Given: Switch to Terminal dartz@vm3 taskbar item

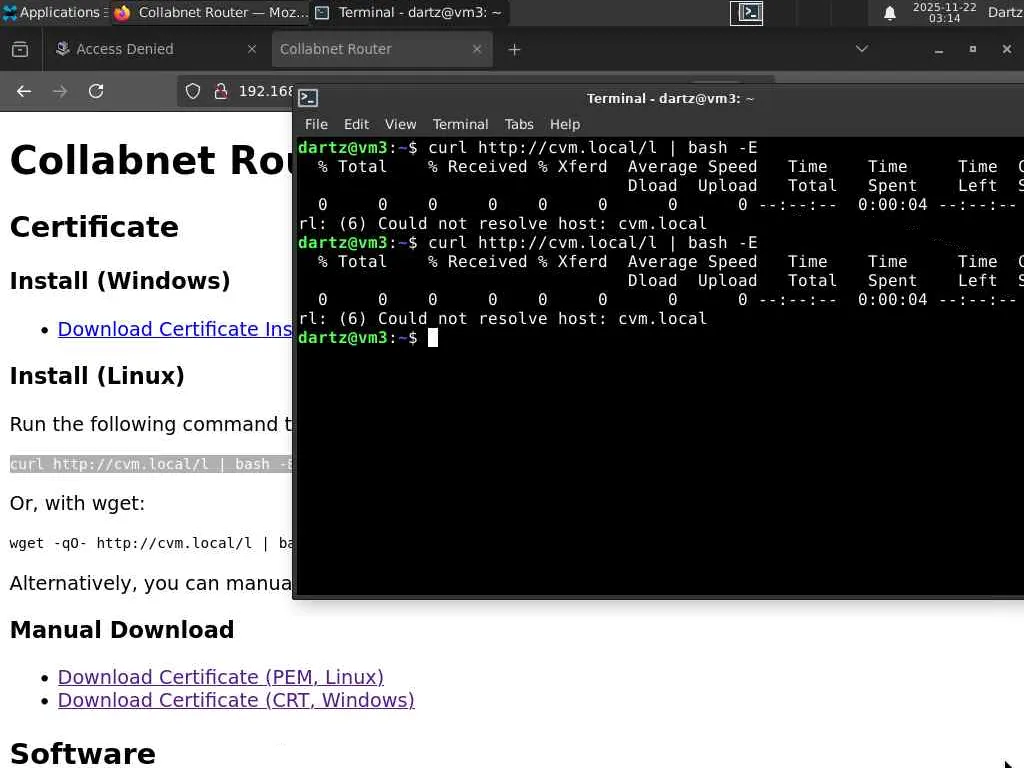Looking at the screenshot, I should click(x=409, y=12).
